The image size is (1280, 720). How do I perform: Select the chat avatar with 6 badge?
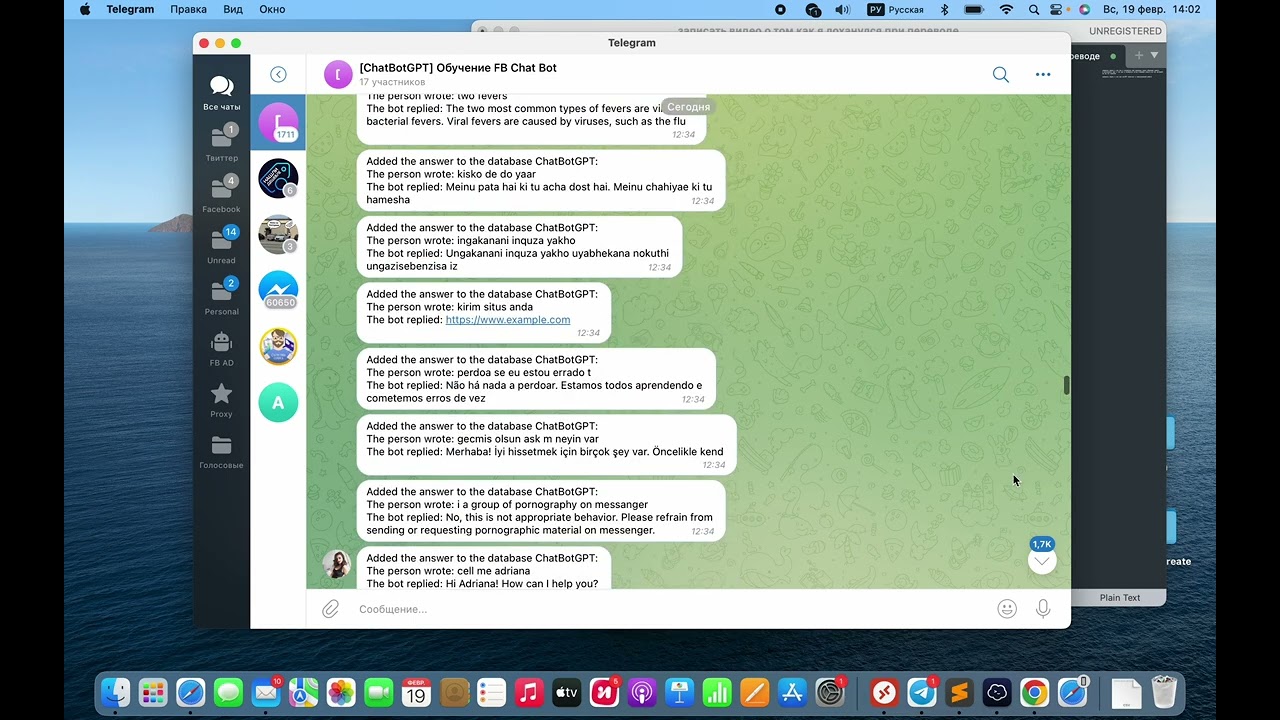click(x=278, y=178)
